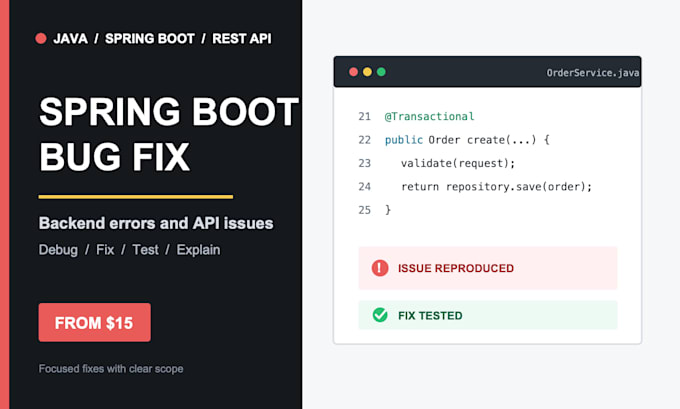Click the JAVA tag text
The image size is (680, 409).
[70, 39]
